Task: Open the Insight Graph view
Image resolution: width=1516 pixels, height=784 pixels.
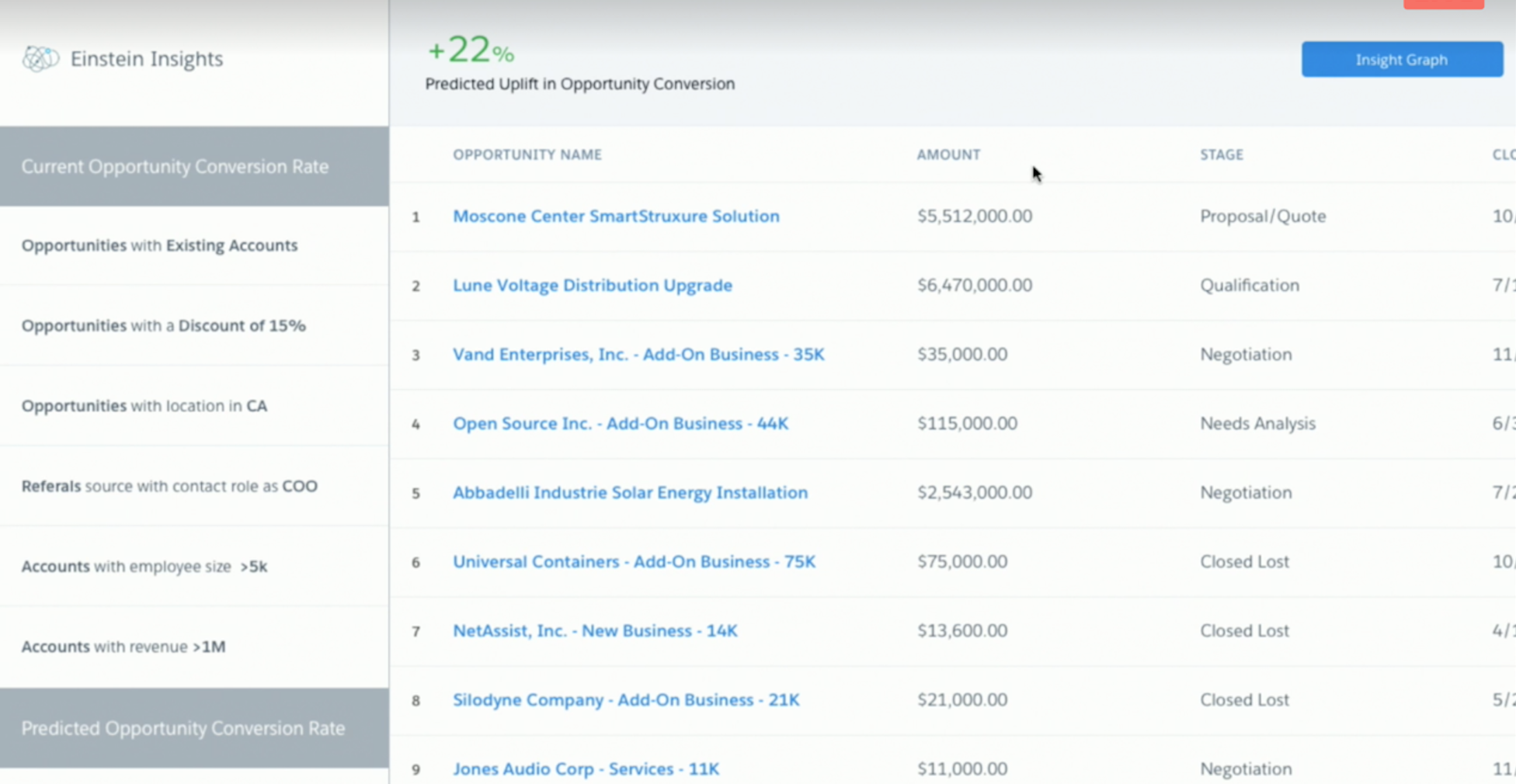Action: pyautogui.click(x=1402, y=59)
